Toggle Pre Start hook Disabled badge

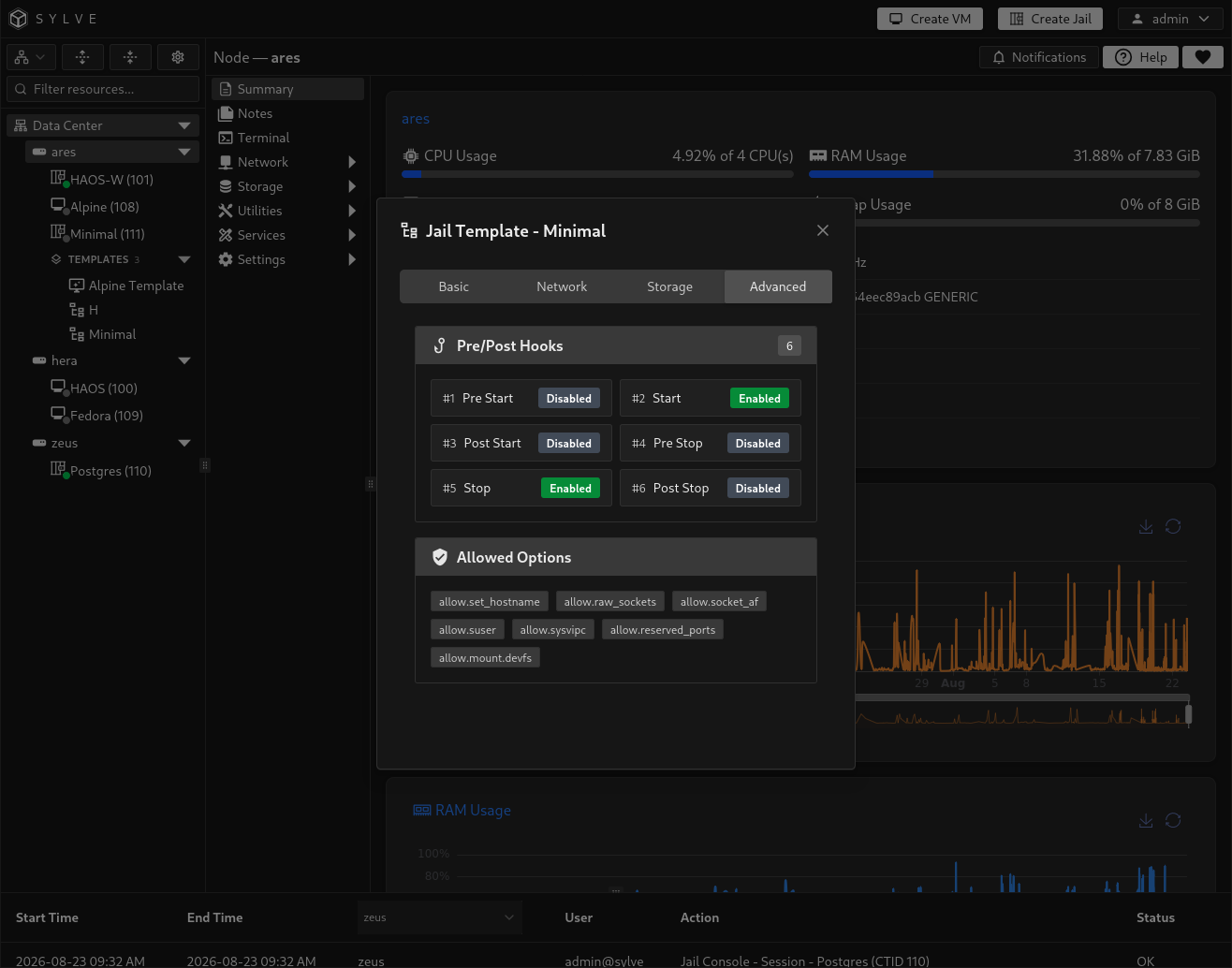tap(569, 398)
